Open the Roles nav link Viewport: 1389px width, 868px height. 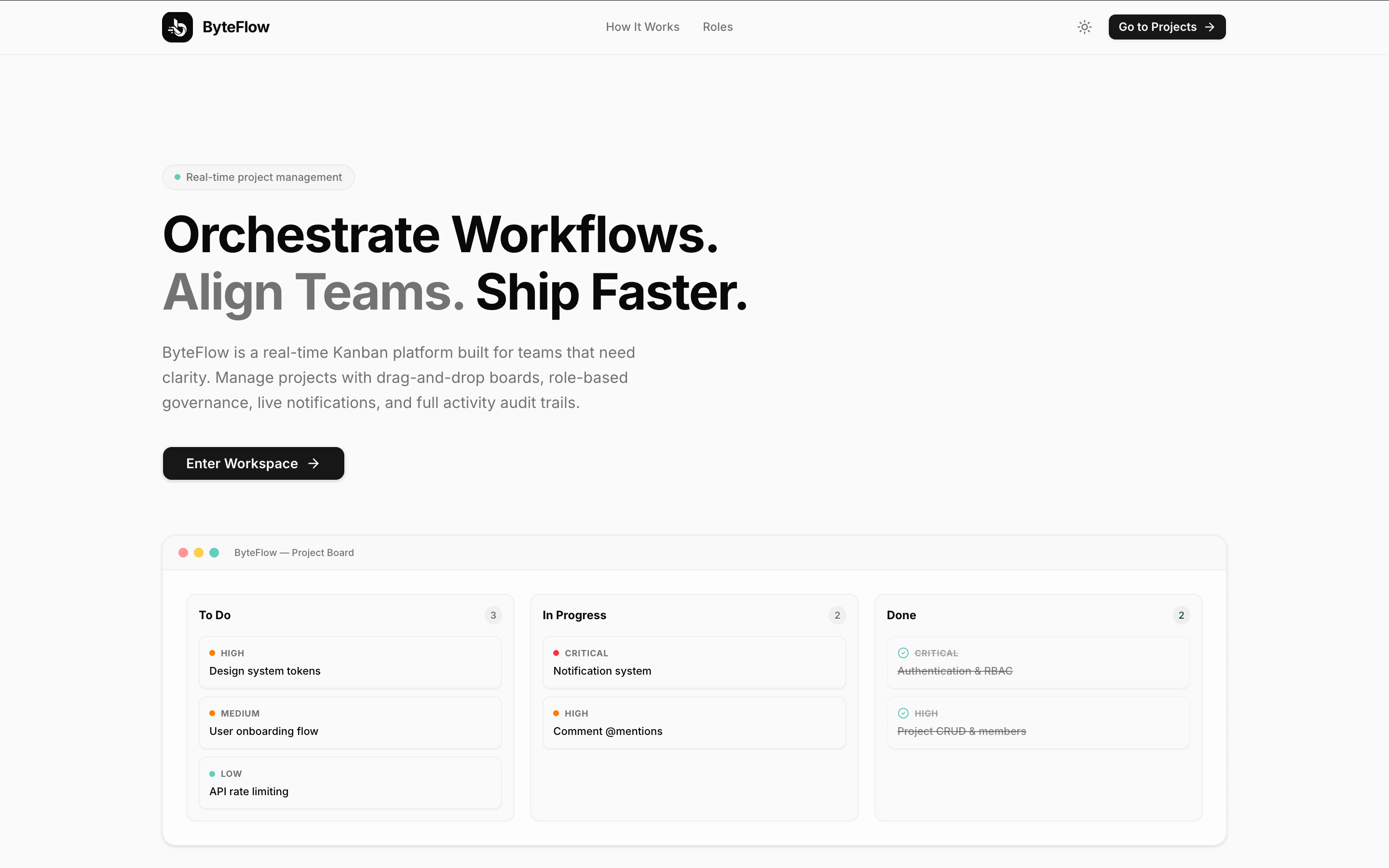pos(718,27)
